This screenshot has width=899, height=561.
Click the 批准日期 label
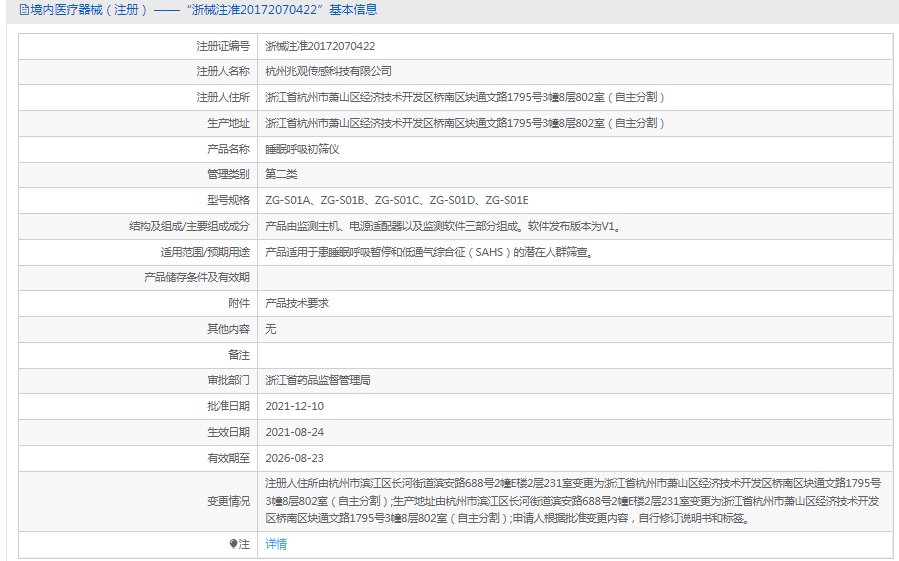point(228,406)
